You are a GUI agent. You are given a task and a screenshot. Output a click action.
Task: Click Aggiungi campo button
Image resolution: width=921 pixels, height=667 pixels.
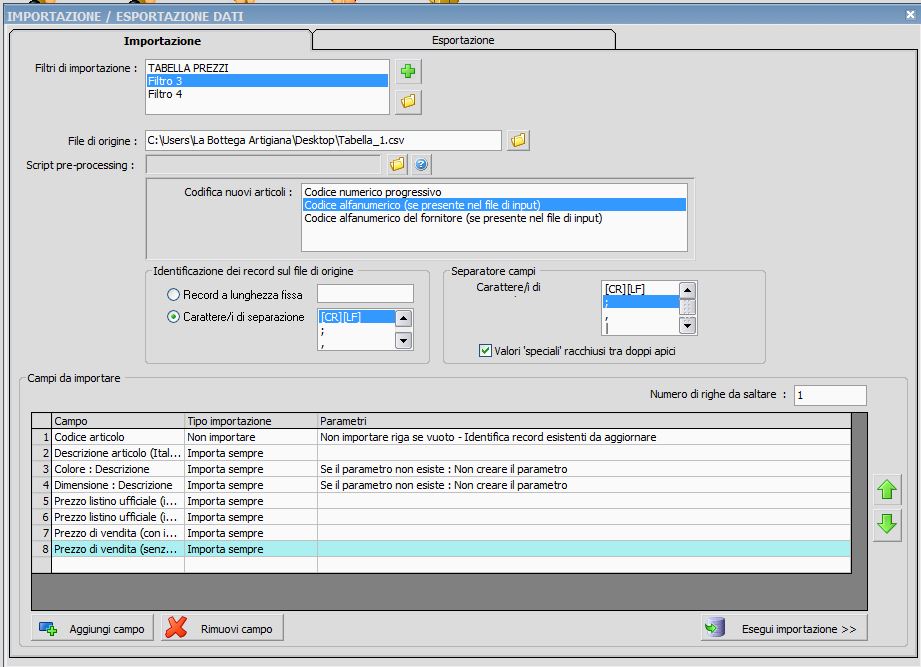[92, 628]
